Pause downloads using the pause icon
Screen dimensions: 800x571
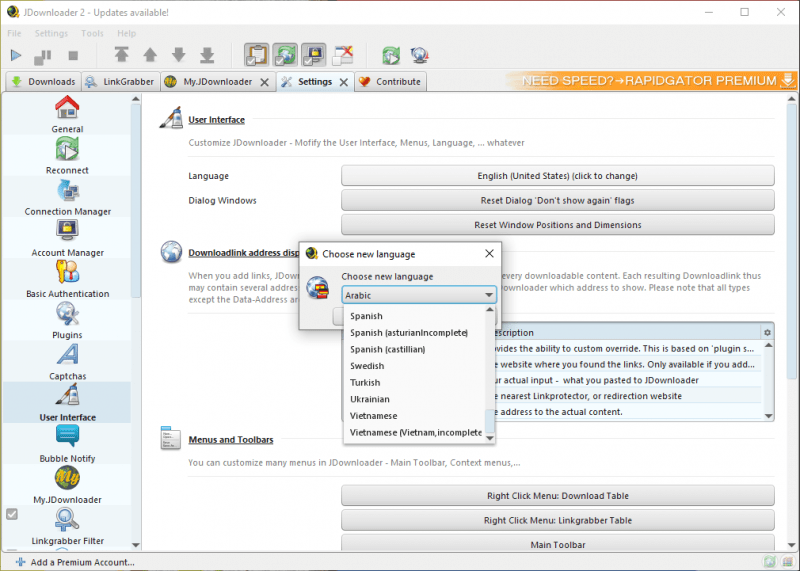(x=43, y=56)
